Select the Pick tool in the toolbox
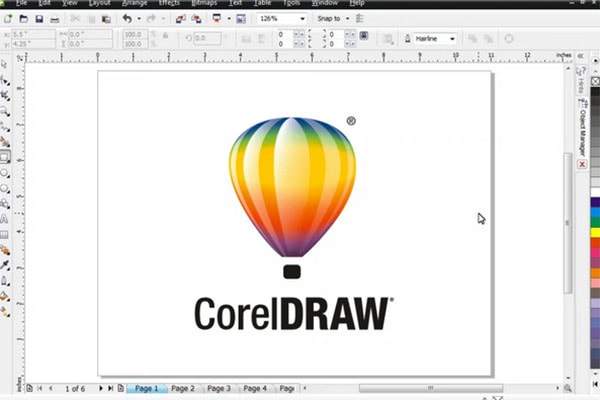600x400 pixels. [4, 64]
